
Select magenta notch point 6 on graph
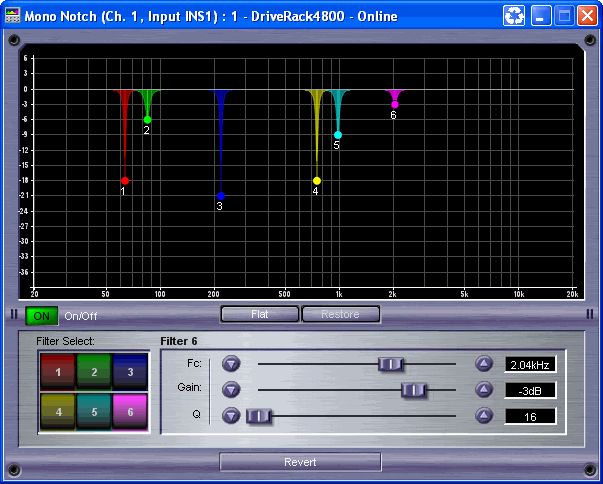395,105
